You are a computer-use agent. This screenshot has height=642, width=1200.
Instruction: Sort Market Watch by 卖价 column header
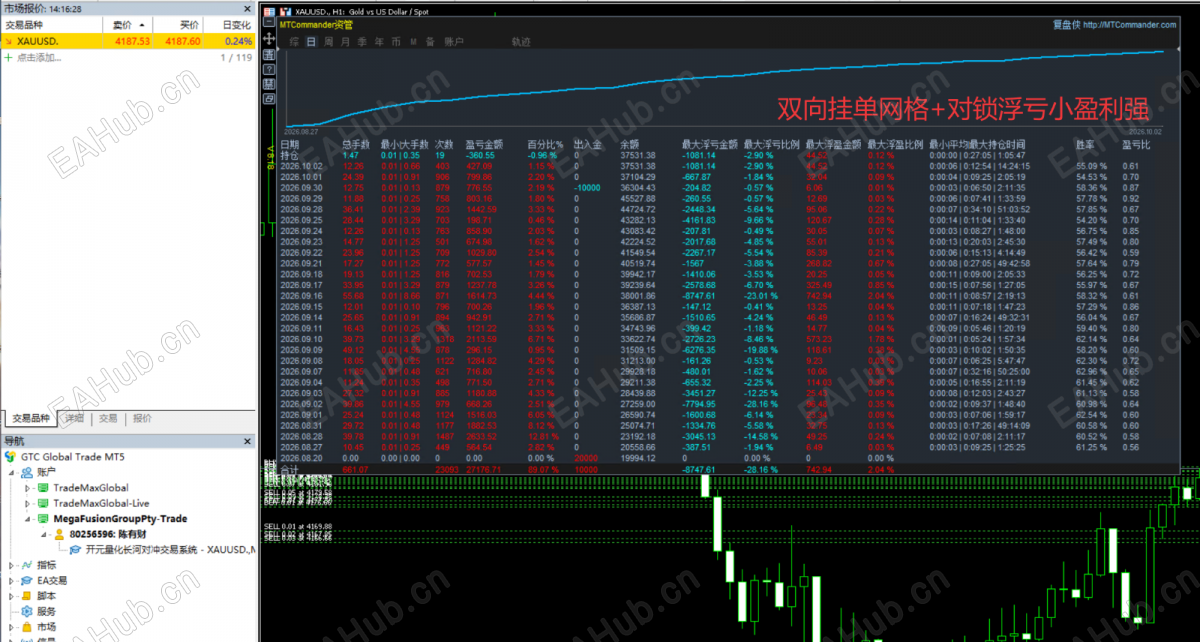tap(129, 24)
